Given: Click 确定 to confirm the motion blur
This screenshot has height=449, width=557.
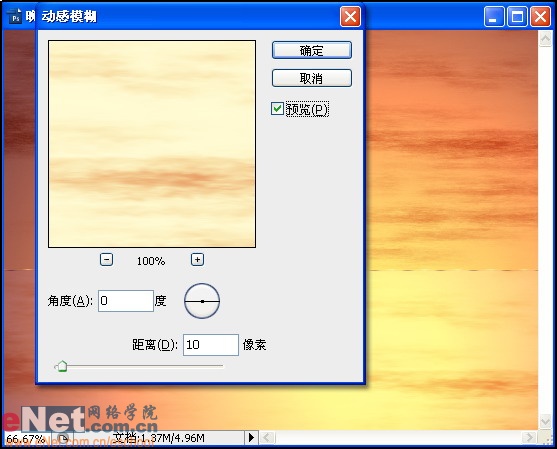Looking at the screenshot, I should click(x=312, y=50).
